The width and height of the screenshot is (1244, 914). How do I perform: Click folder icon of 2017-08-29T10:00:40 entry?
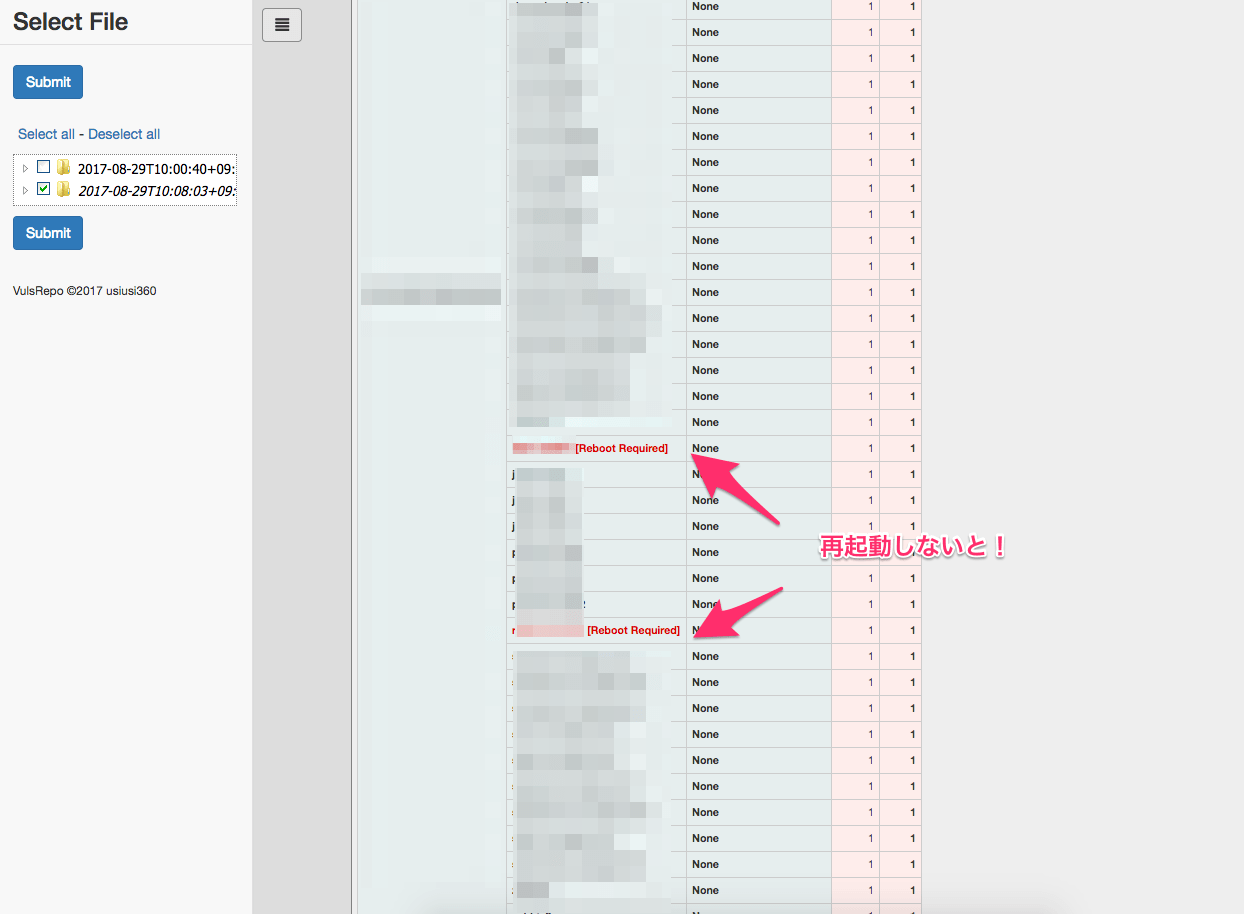pyautogui.click(x=64, y=168)
